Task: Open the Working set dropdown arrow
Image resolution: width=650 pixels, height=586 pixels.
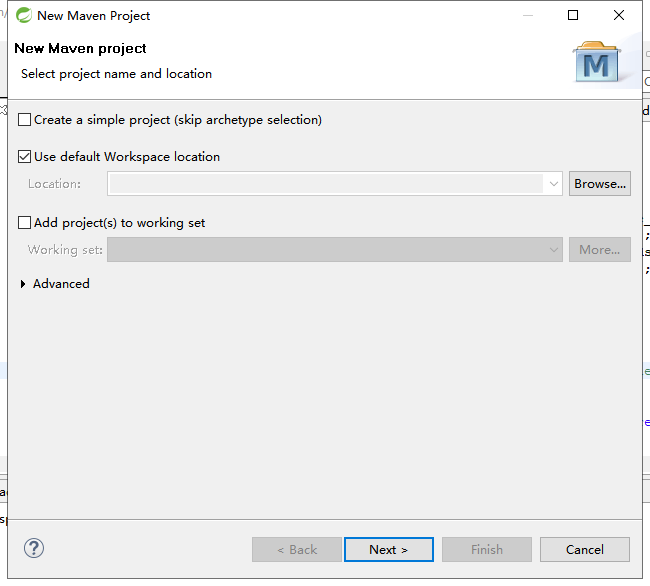Action: (553, 249)
